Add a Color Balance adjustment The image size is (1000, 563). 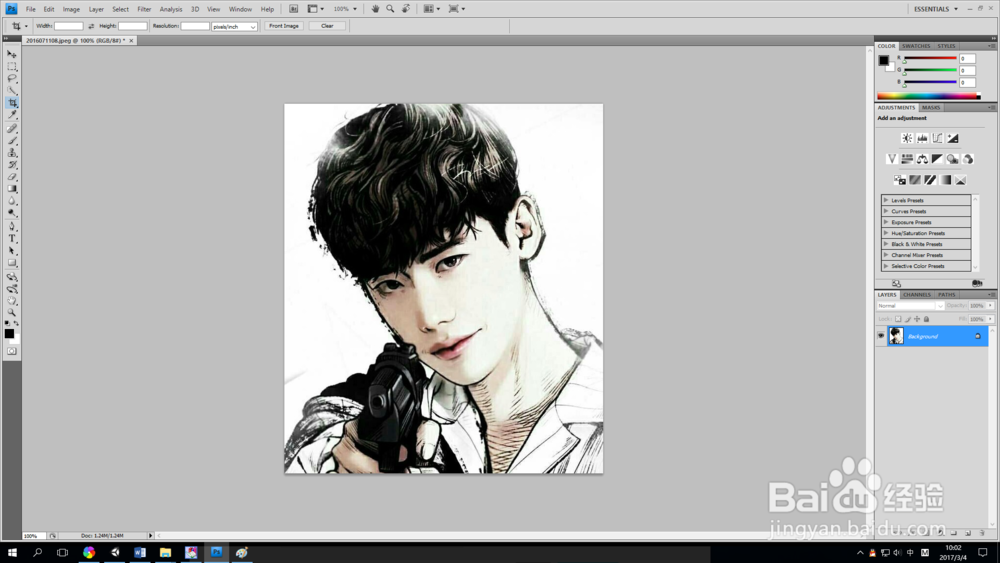point(922,159)
